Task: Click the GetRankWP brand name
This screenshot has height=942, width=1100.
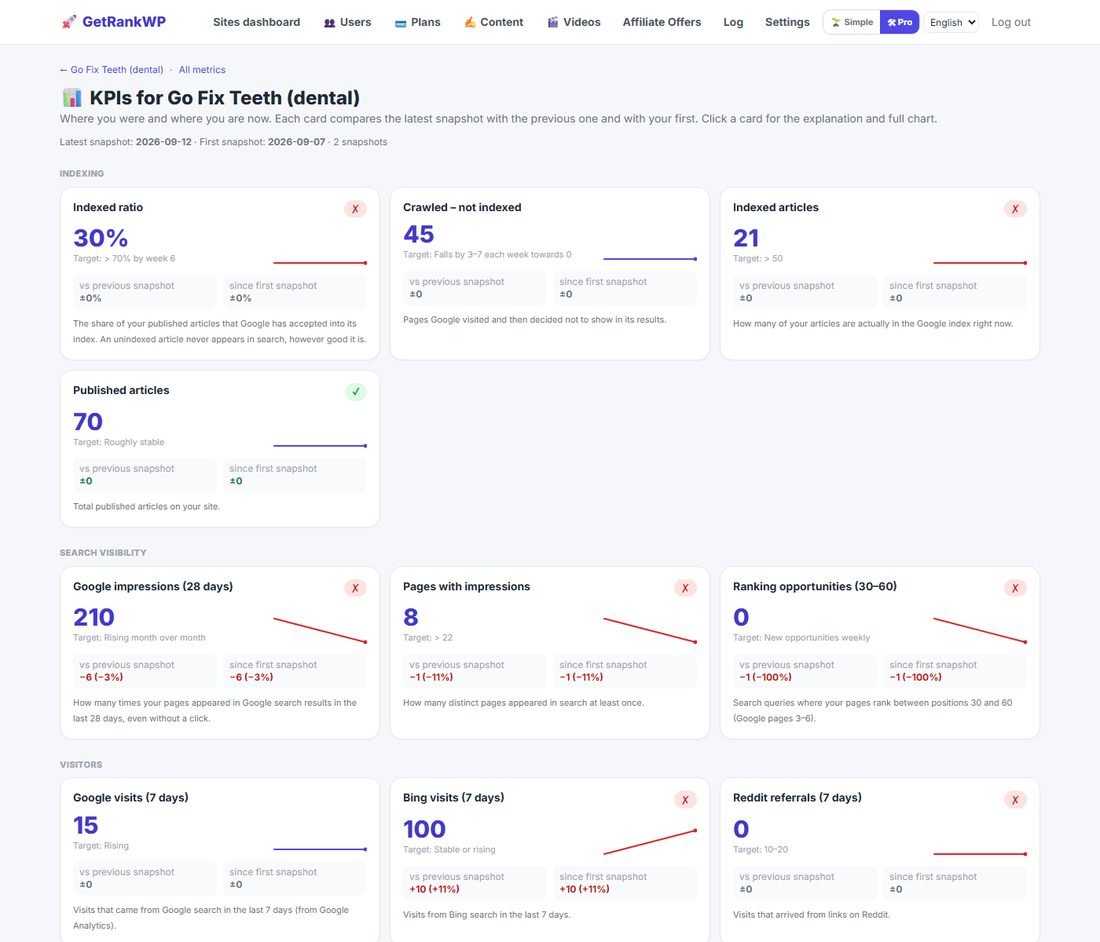Action: 124,22
